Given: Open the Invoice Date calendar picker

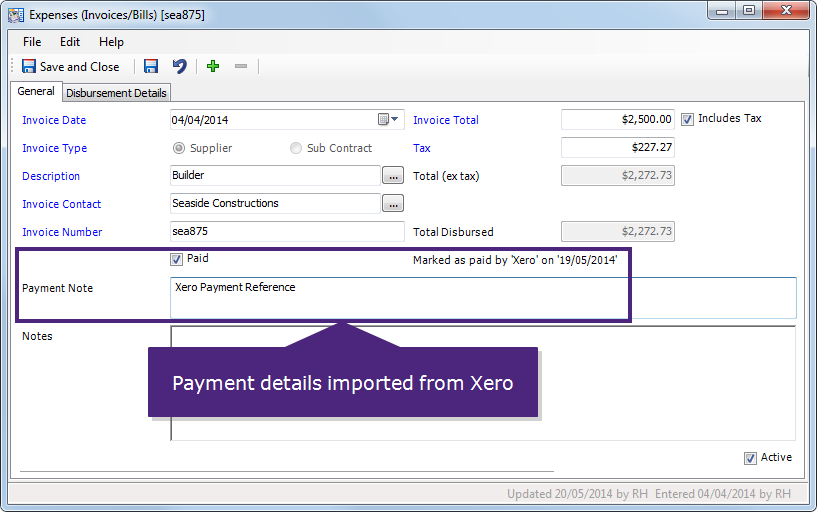Looking at the screenshot, I should 388,120.
